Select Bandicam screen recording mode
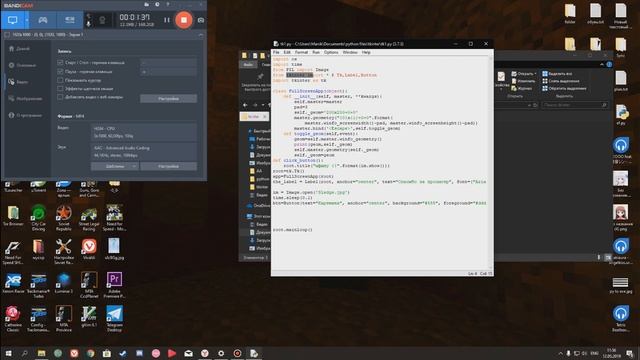 pyautogui.click(x=13, y=20)
